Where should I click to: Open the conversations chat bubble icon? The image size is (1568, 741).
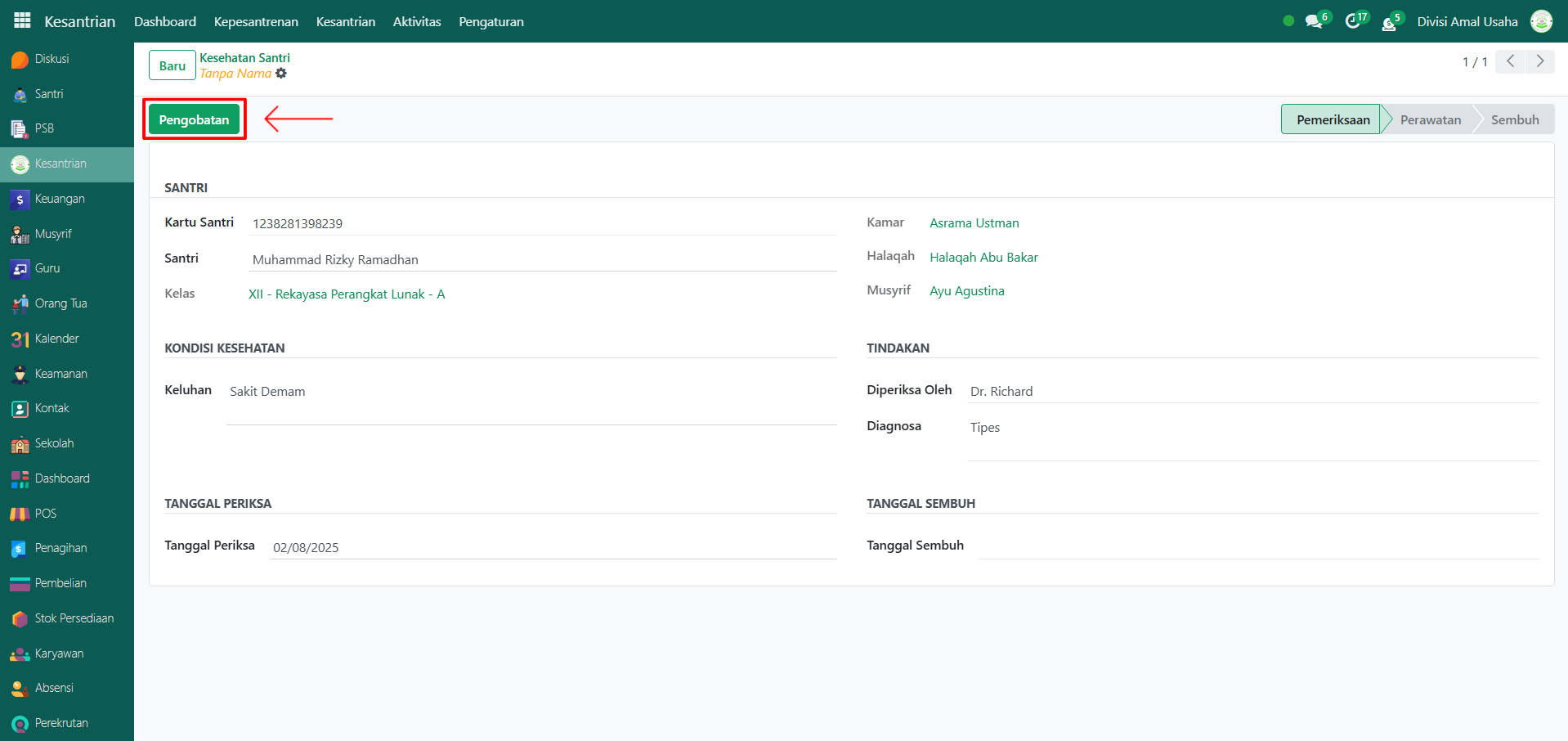click(1313, 21)
